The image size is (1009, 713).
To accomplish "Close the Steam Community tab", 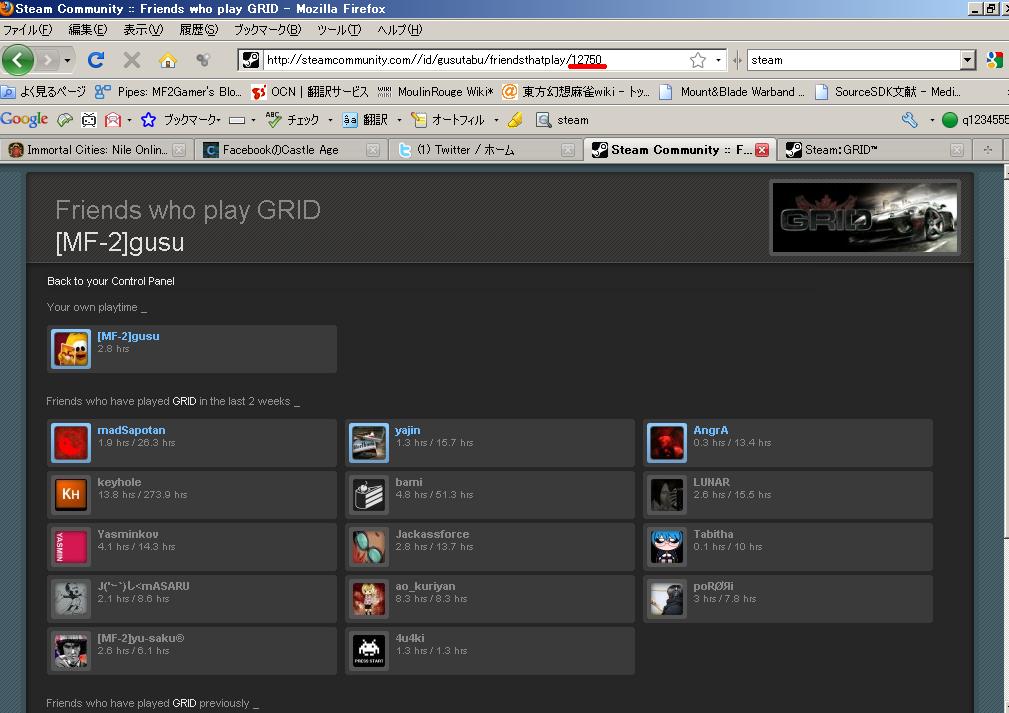I will click(762, 150).
